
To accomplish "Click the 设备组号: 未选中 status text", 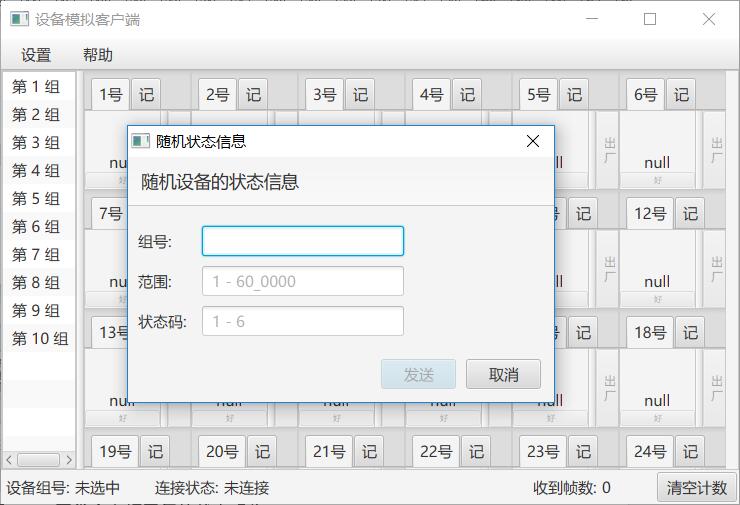I will 63,488.
